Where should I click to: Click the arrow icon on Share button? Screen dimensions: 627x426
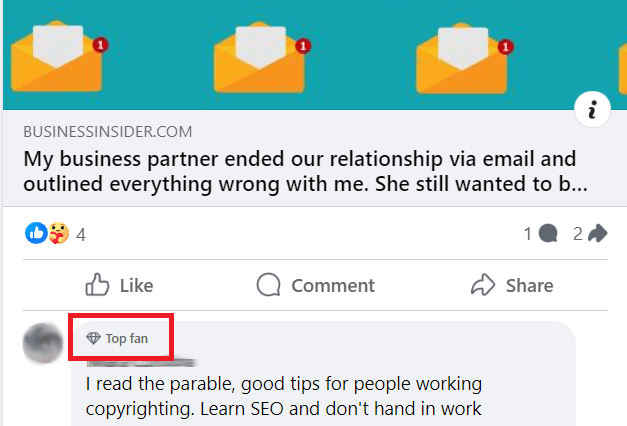483,285
